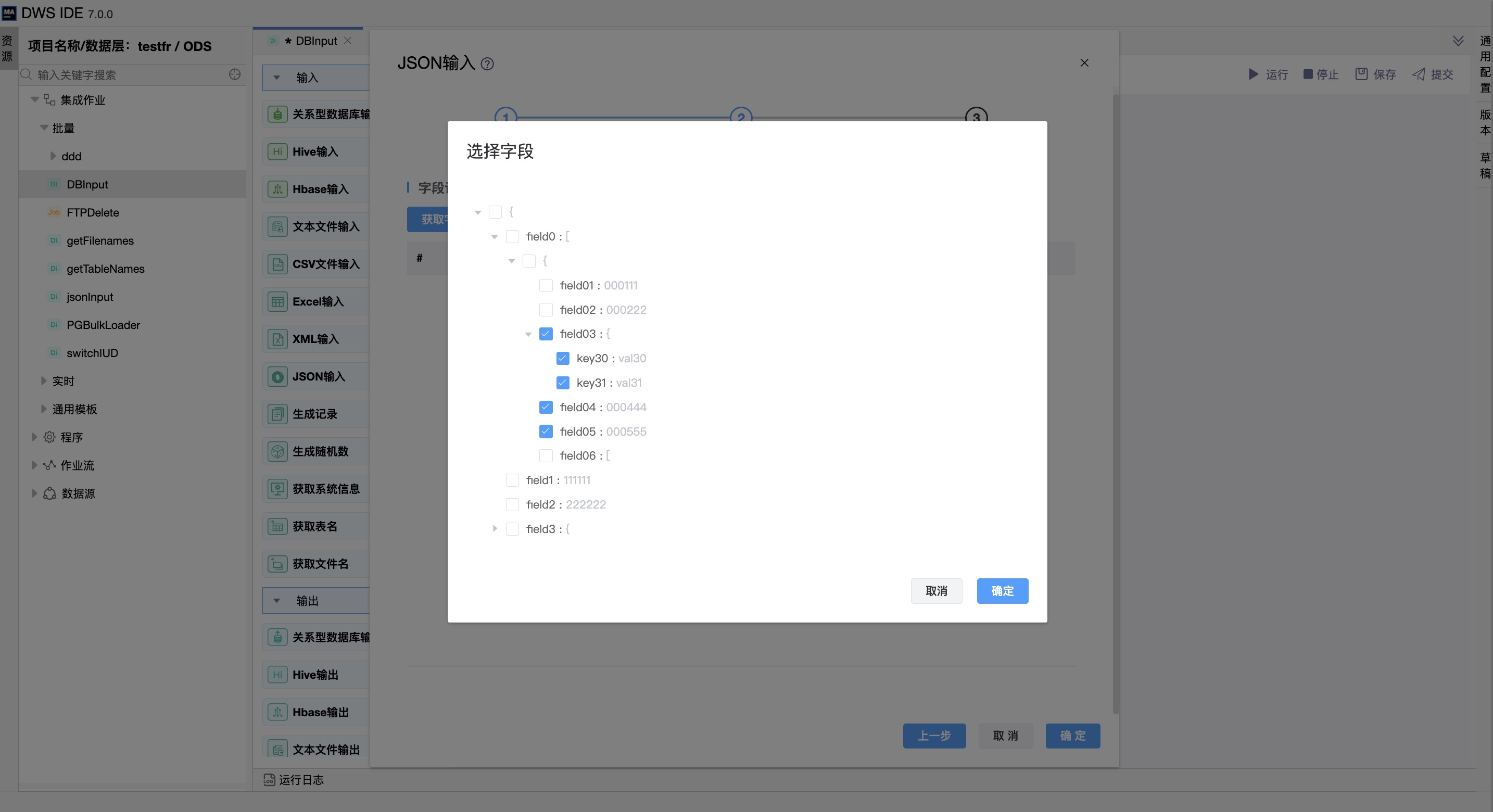Collapse the field03 node arrow

click(x=528, y=334)
